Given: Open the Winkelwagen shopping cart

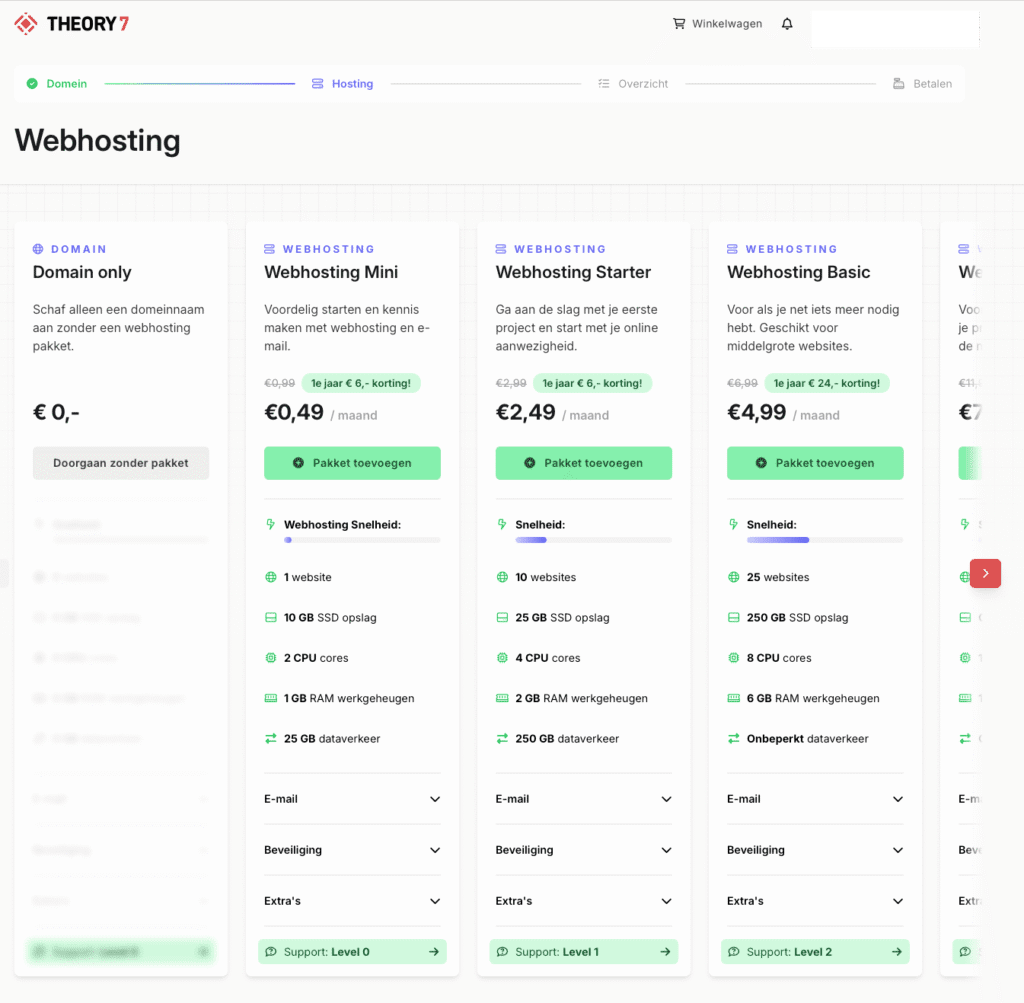Looking at the screenshot, I should (717, 24).
